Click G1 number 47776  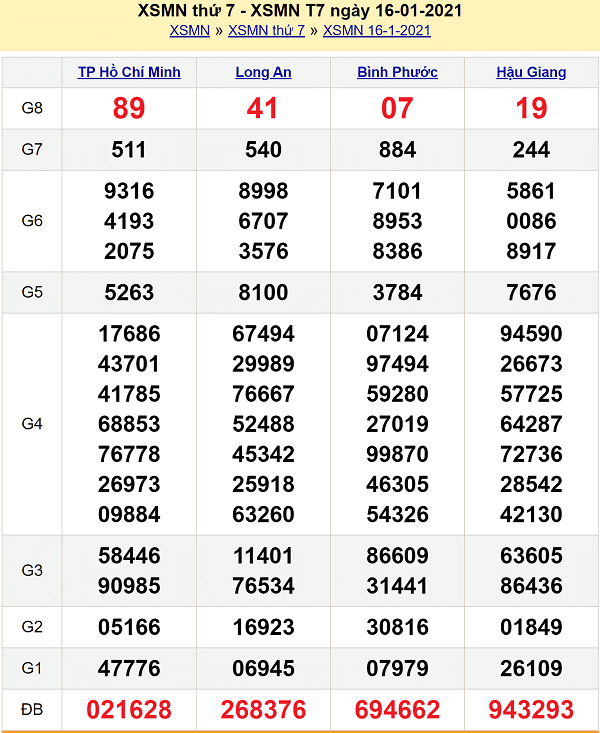pos(129,668)
